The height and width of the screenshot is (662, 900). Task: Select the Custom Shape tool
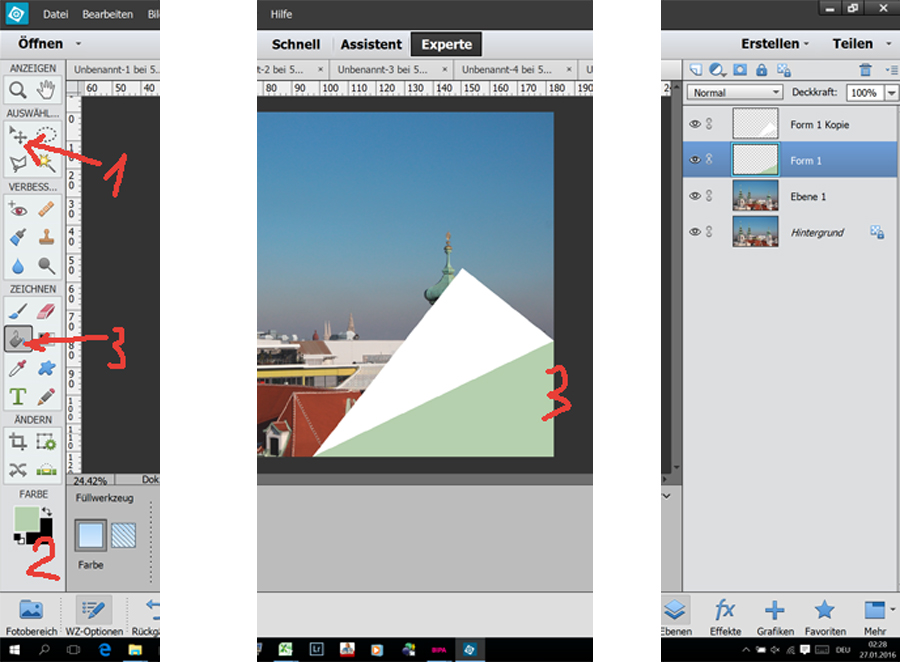46,367
